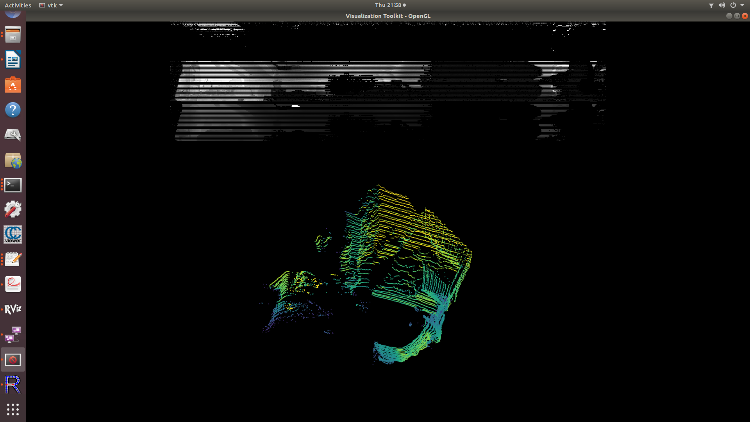This screenshot has height=422, width=750.
Task: Open the Text Editor notepad icon
Action: tap(13, 259)
